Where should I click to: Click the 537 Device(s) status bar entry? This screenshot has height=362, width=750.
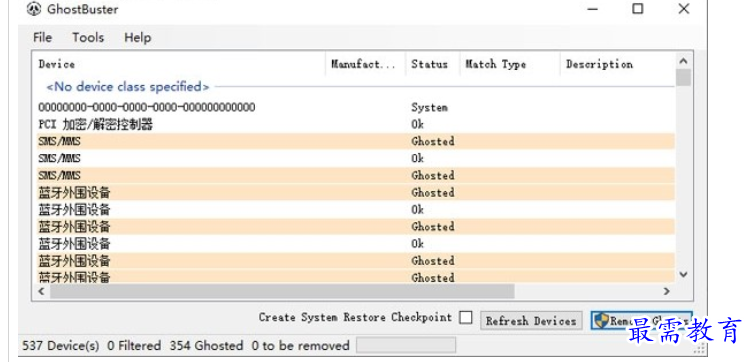point(61,346)
